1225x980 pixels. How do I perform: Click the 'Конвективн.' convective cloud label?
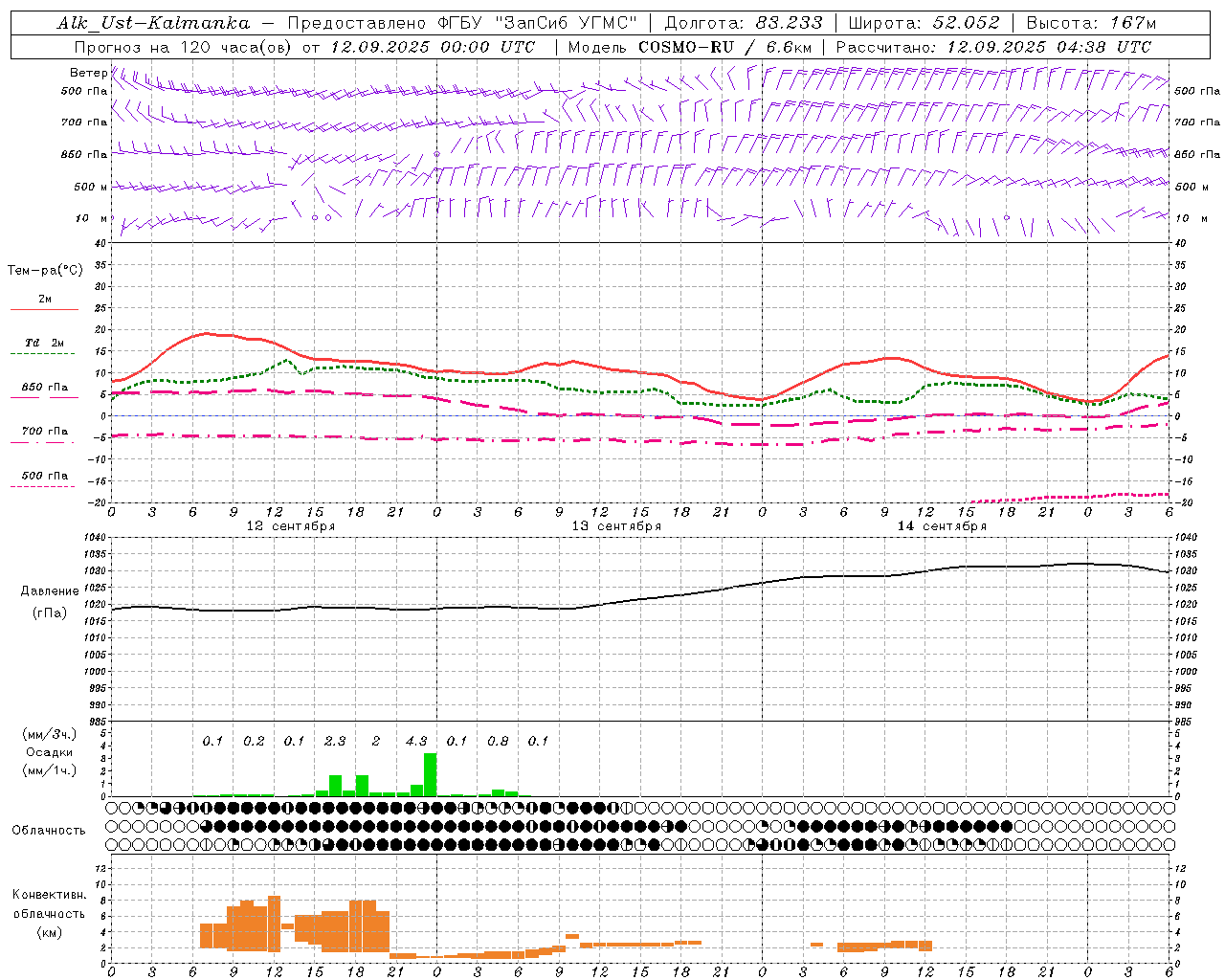click(x=49, y=895)
